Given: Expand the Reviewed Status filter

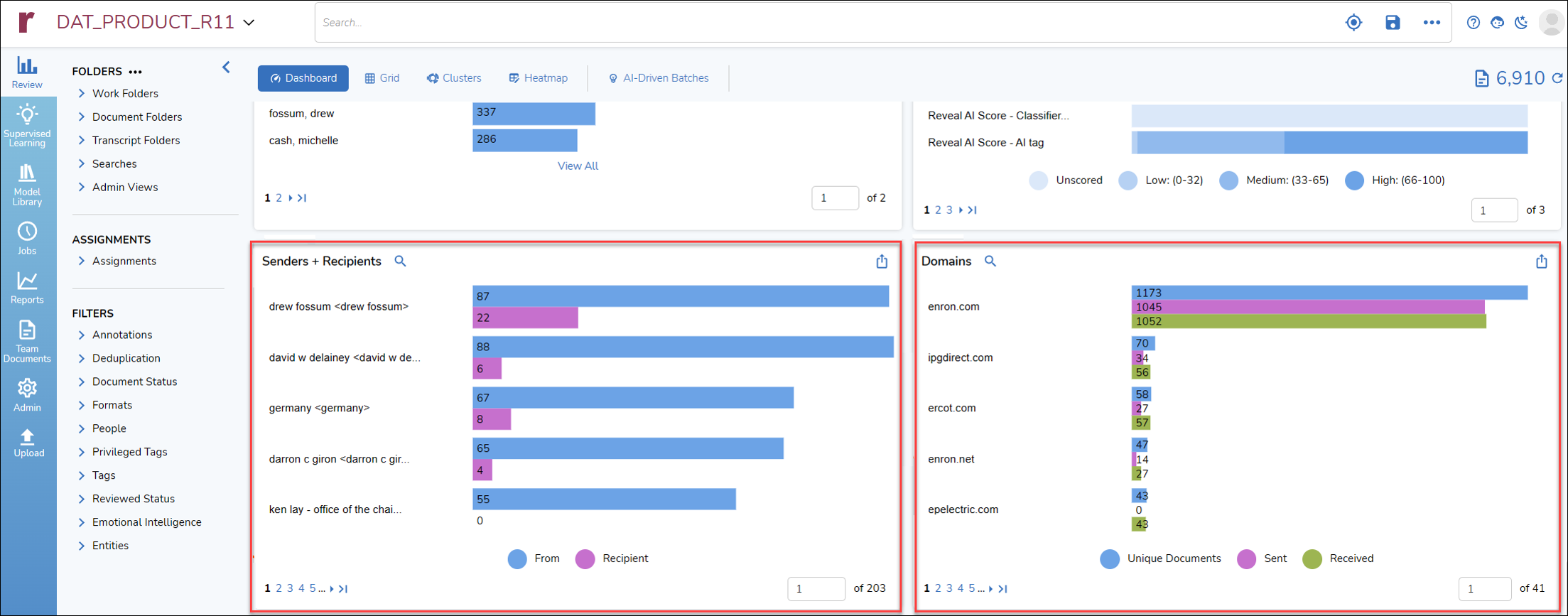Looking at the screenshot, I should click(x=81, y=499).
